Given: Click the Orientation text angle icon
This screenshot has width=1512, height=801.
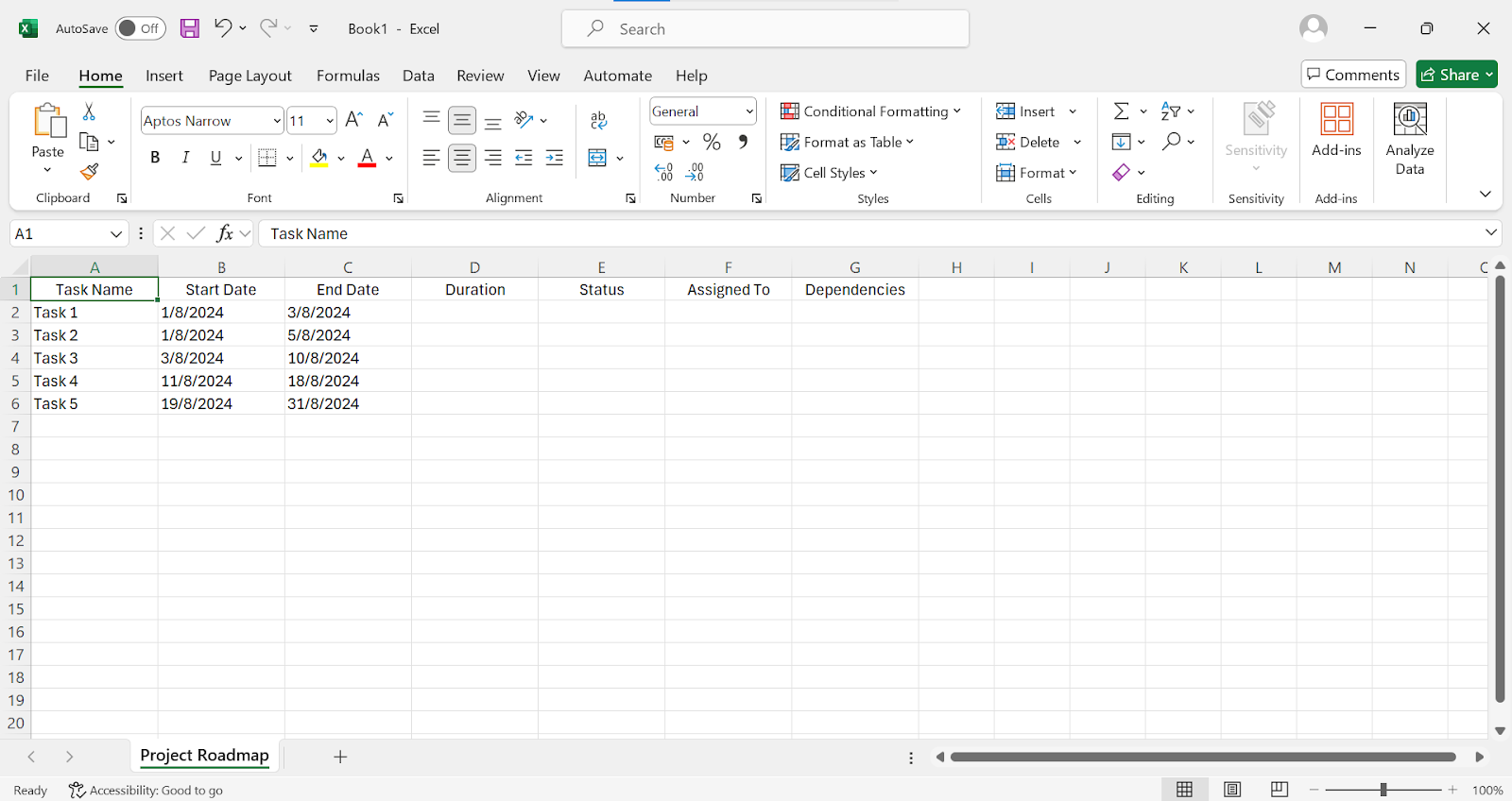Looking at the screenshot, I should [x=524, y=120].
